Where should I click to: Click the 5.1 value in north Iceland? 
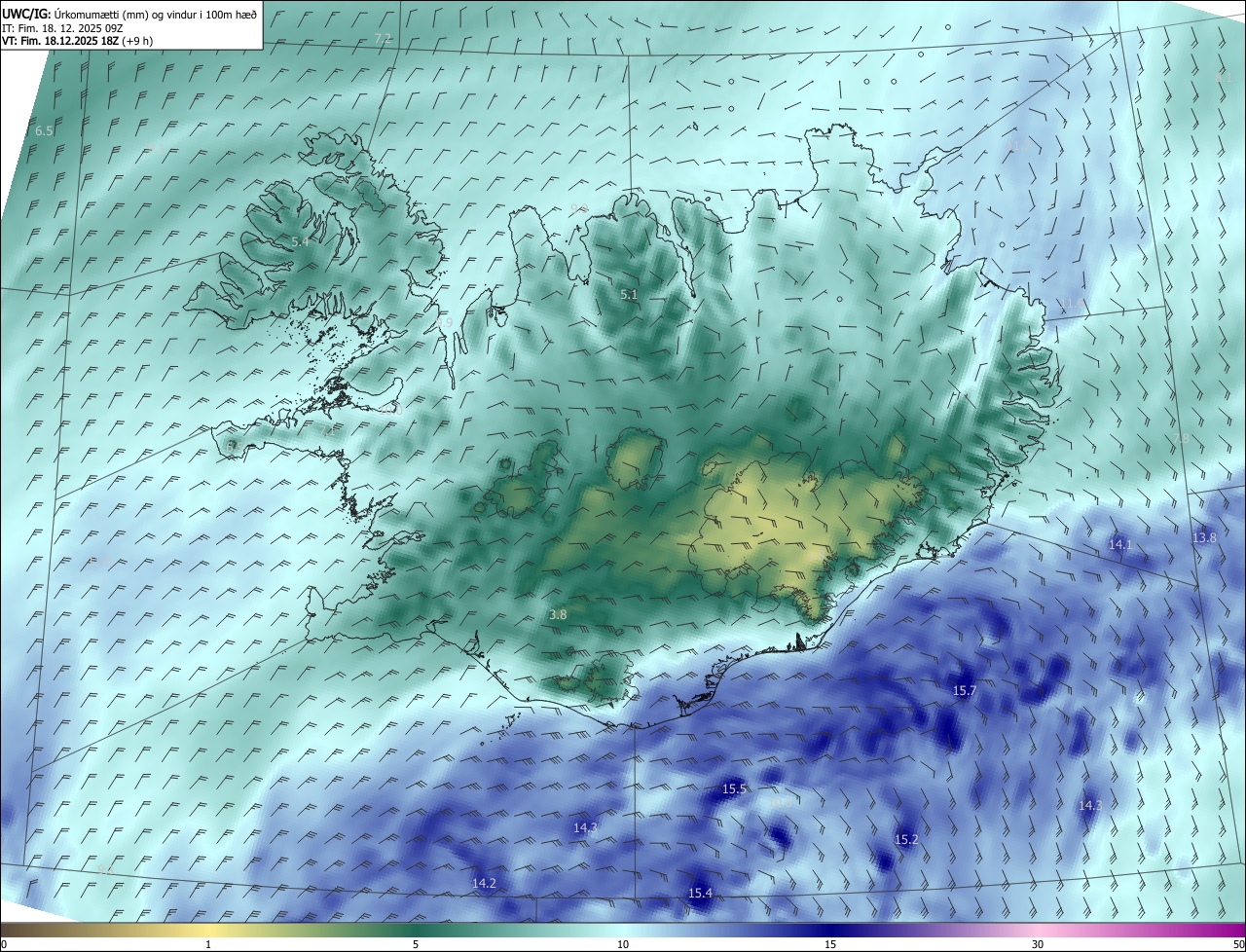[x=629, y=294]
